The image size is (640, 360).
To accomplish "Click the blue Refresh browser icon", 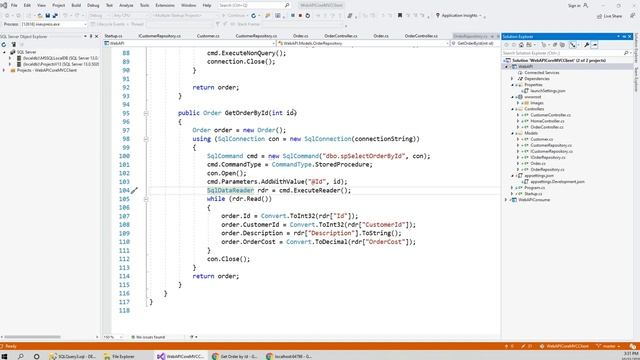I will click(253, 16).
